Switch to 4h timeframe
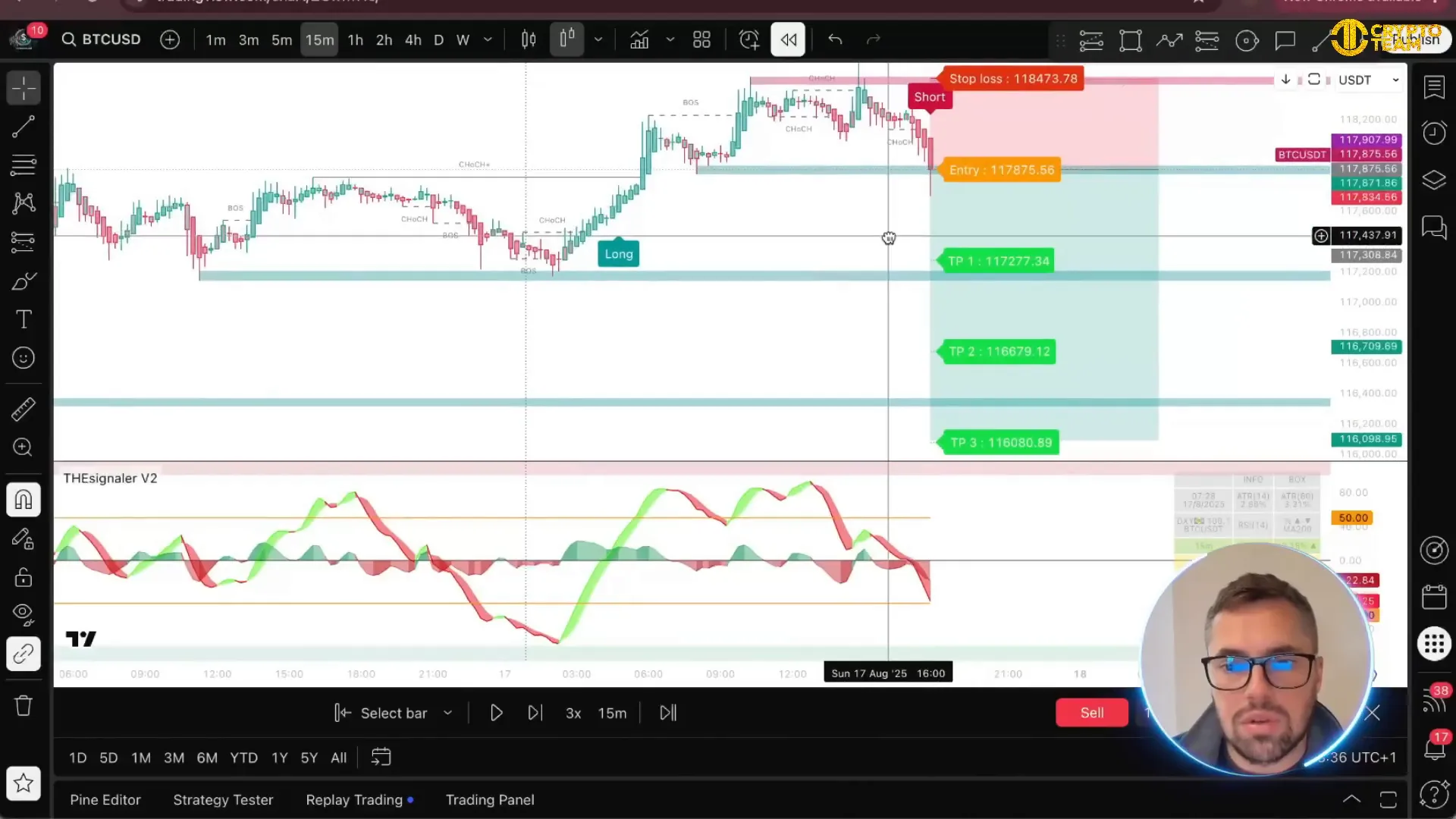This screenshot has width=1456, height=819. pos(413,40)
